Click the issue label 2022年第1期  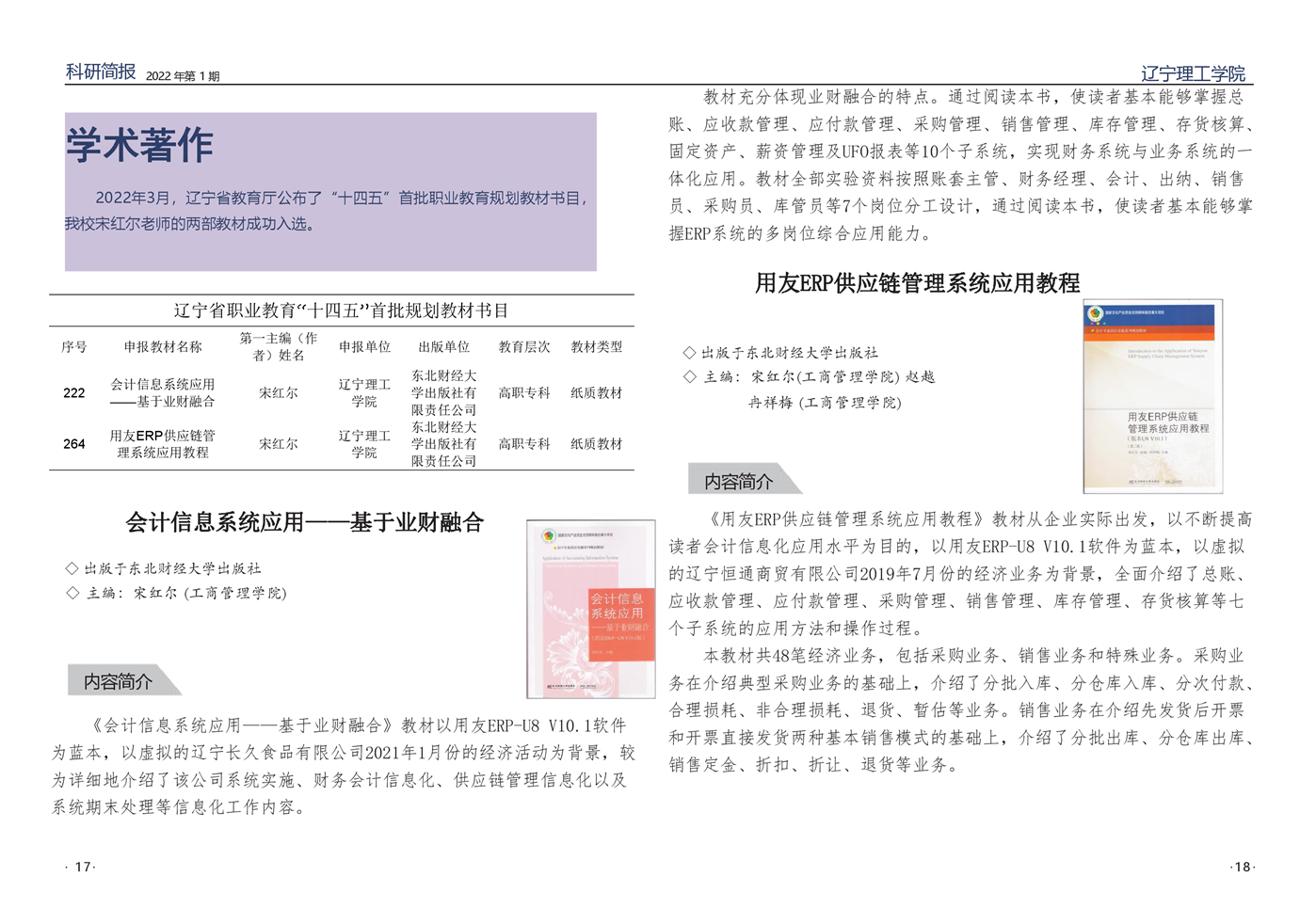(183, 76)
